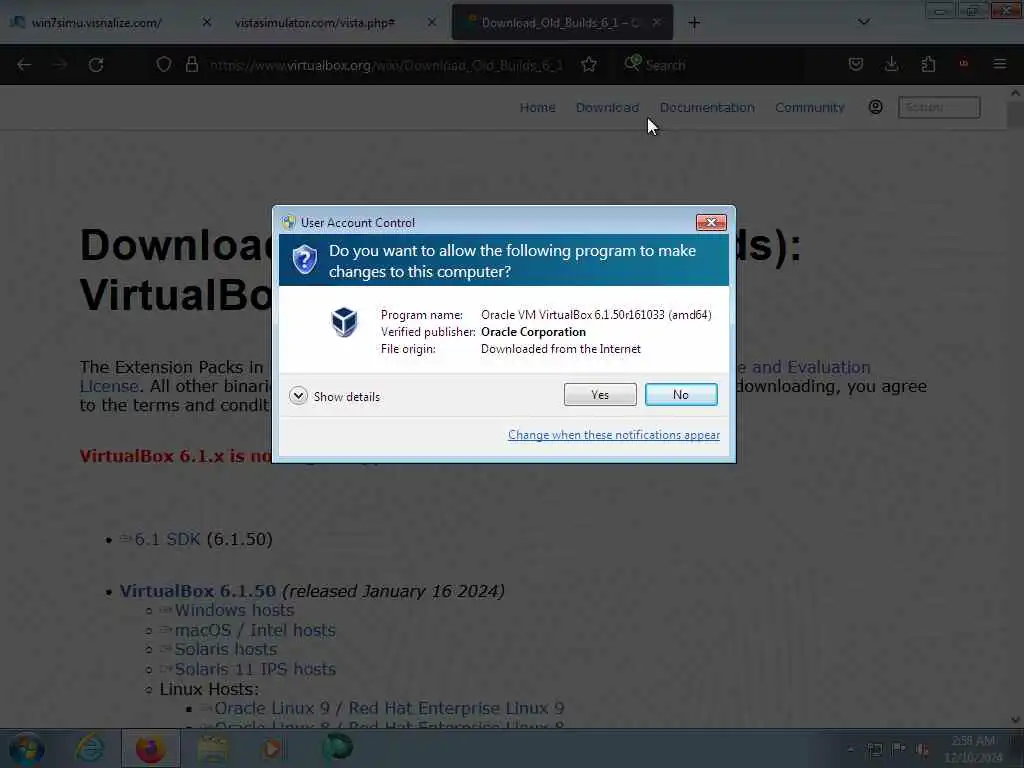This screenshot has height=768, width=1024.
Task: Open the Windows hosts download link
Action: [234, 610]
